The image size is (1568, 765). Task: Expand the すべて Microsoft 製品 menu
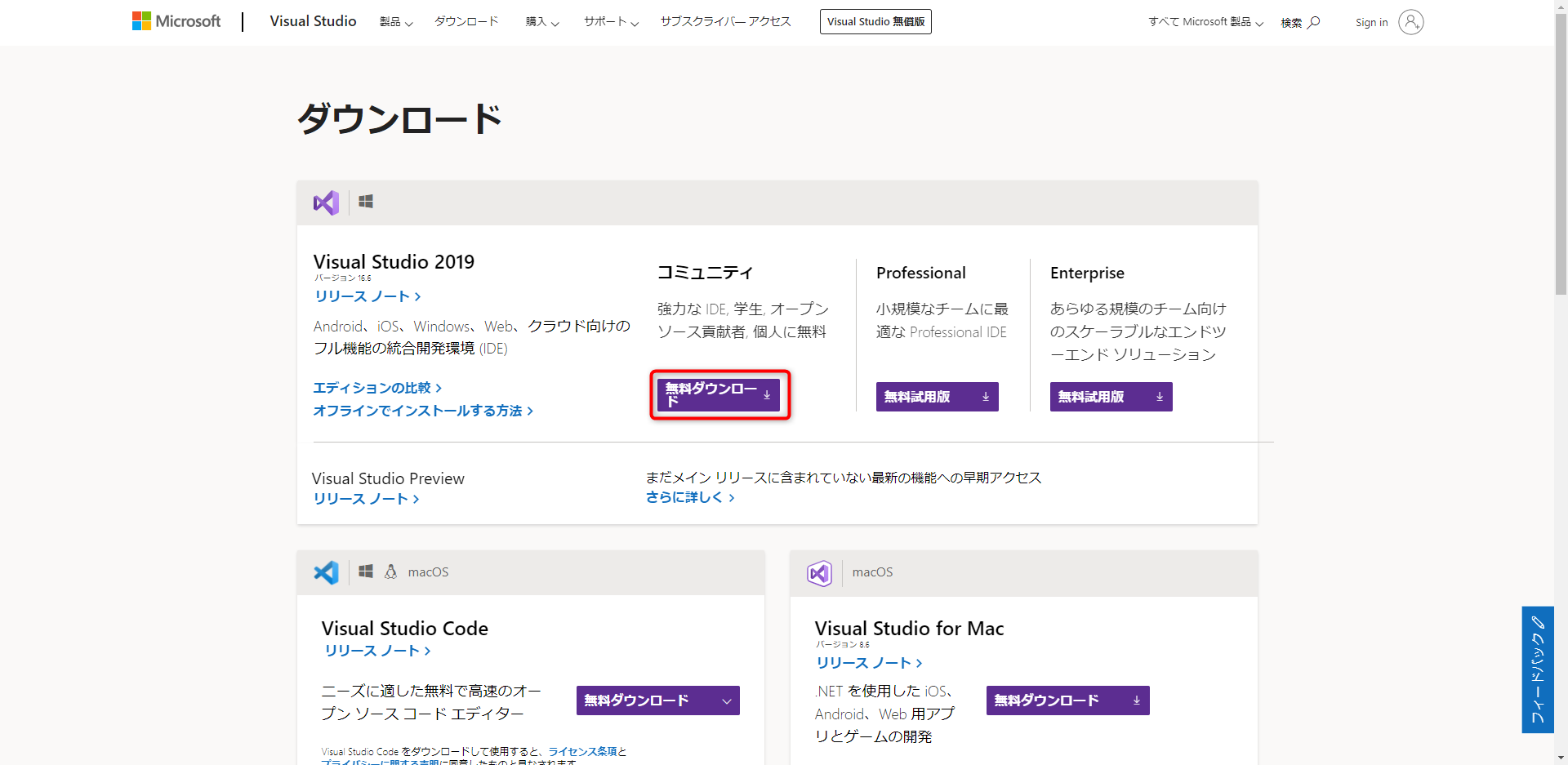click(1205, 22)
